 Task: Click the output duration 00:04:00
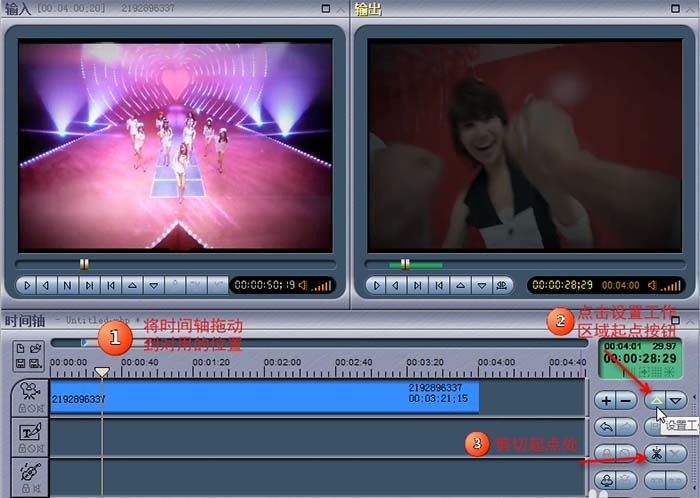[x=621, y=285]
